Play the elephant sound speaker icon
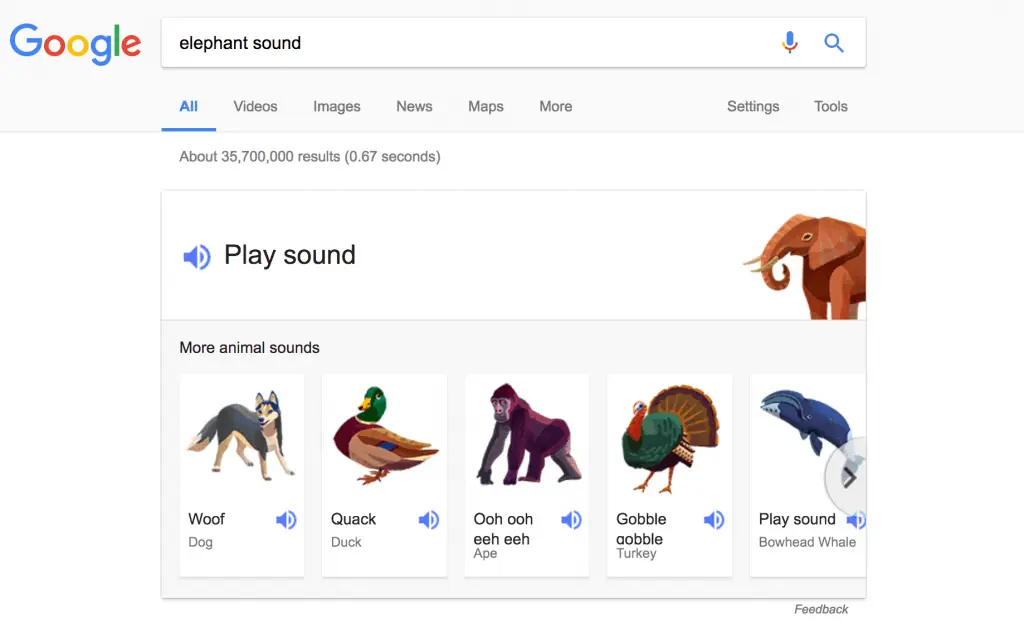Screen dimensions: 1024x638 pyautogui.click(x=197, y=257)
